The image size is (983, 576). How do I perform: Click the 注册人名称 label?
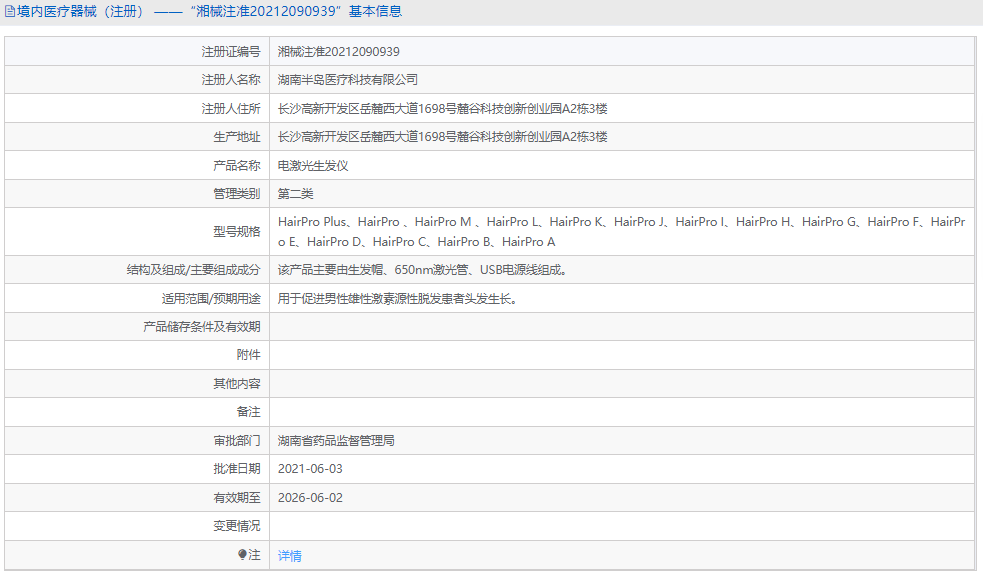(231, 80)
